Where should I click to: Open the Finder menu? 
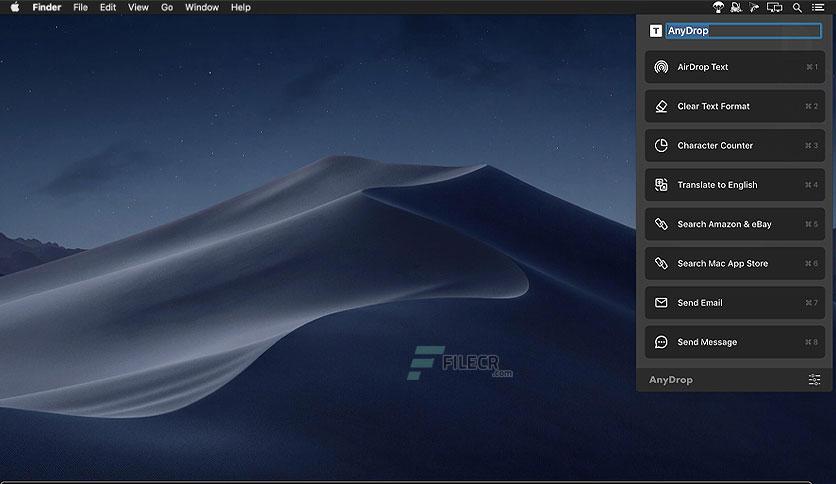[x=47, y=7]
